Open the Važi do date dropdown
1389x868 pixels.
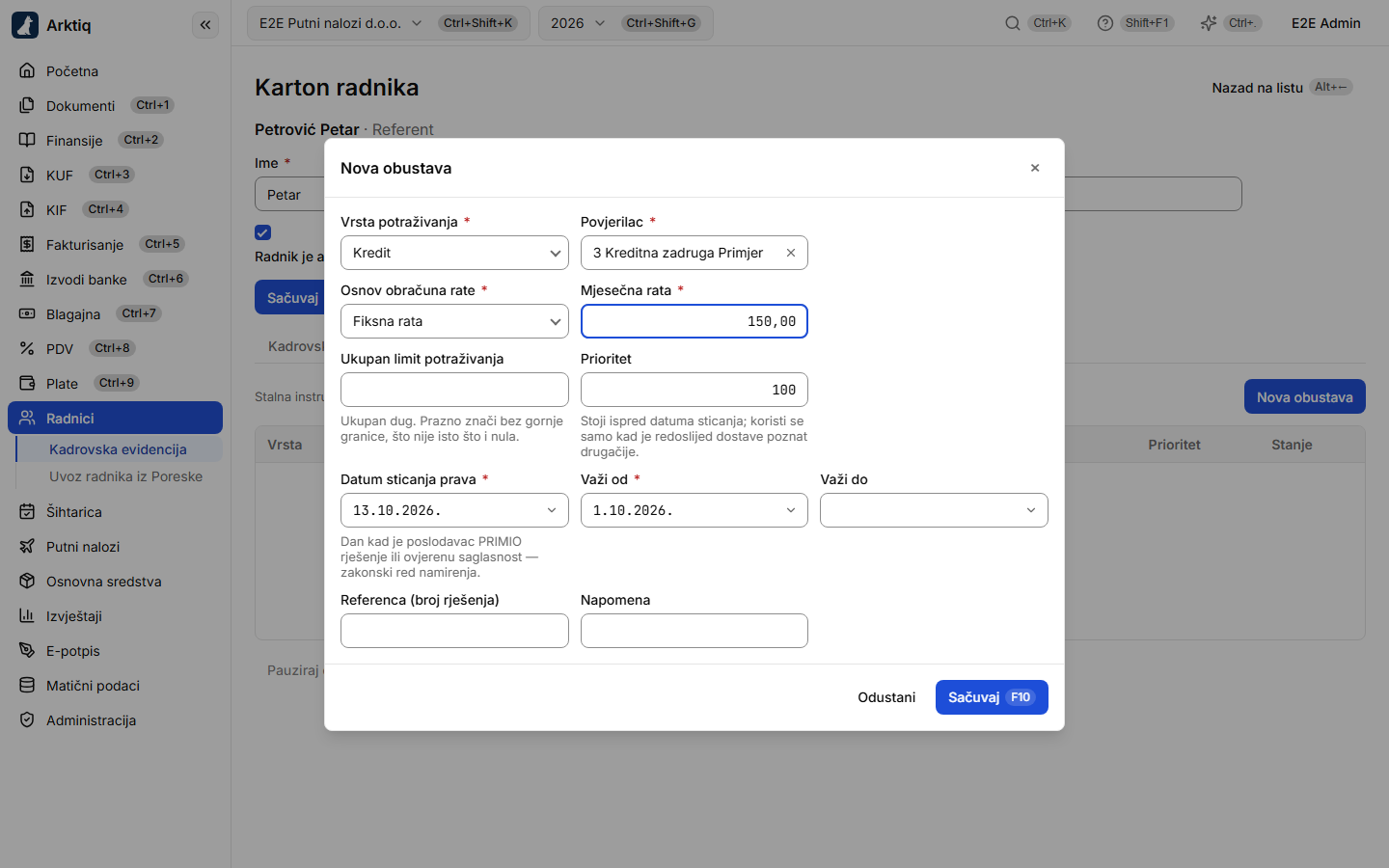[934, 510]
